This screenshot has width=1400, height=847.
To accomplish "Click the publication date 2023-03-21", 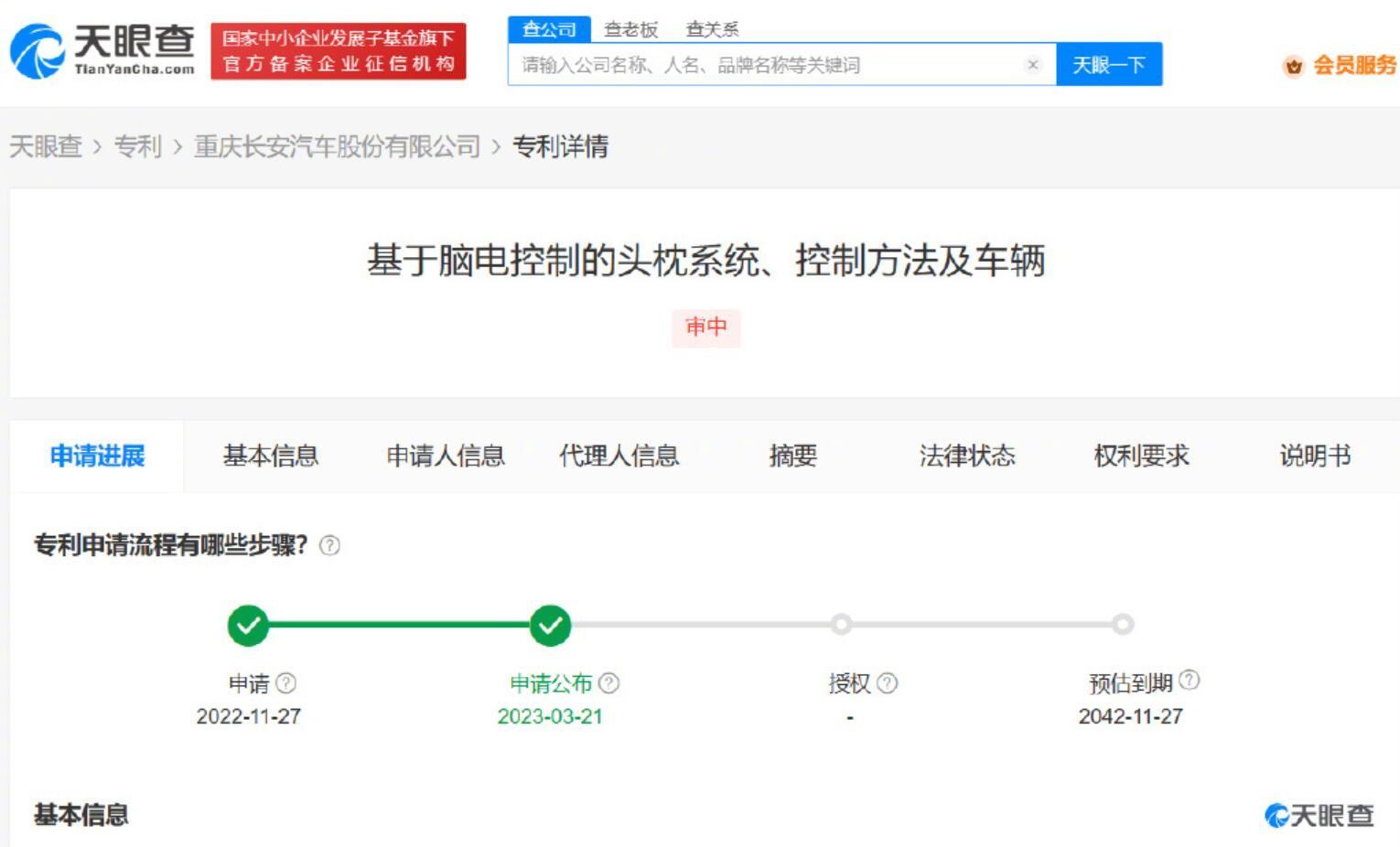I will tap(550, 716).
